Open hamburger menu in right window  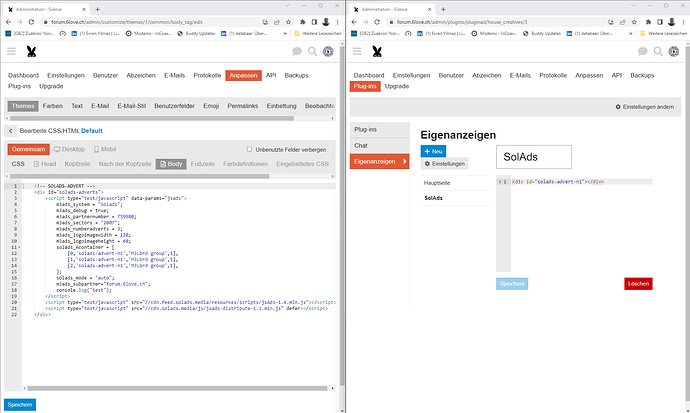coord(357,51)
